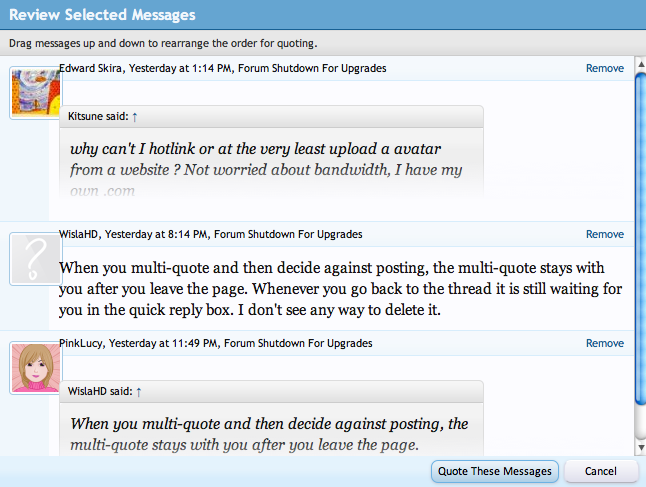Cancel the review dialog

coord(600,471)
